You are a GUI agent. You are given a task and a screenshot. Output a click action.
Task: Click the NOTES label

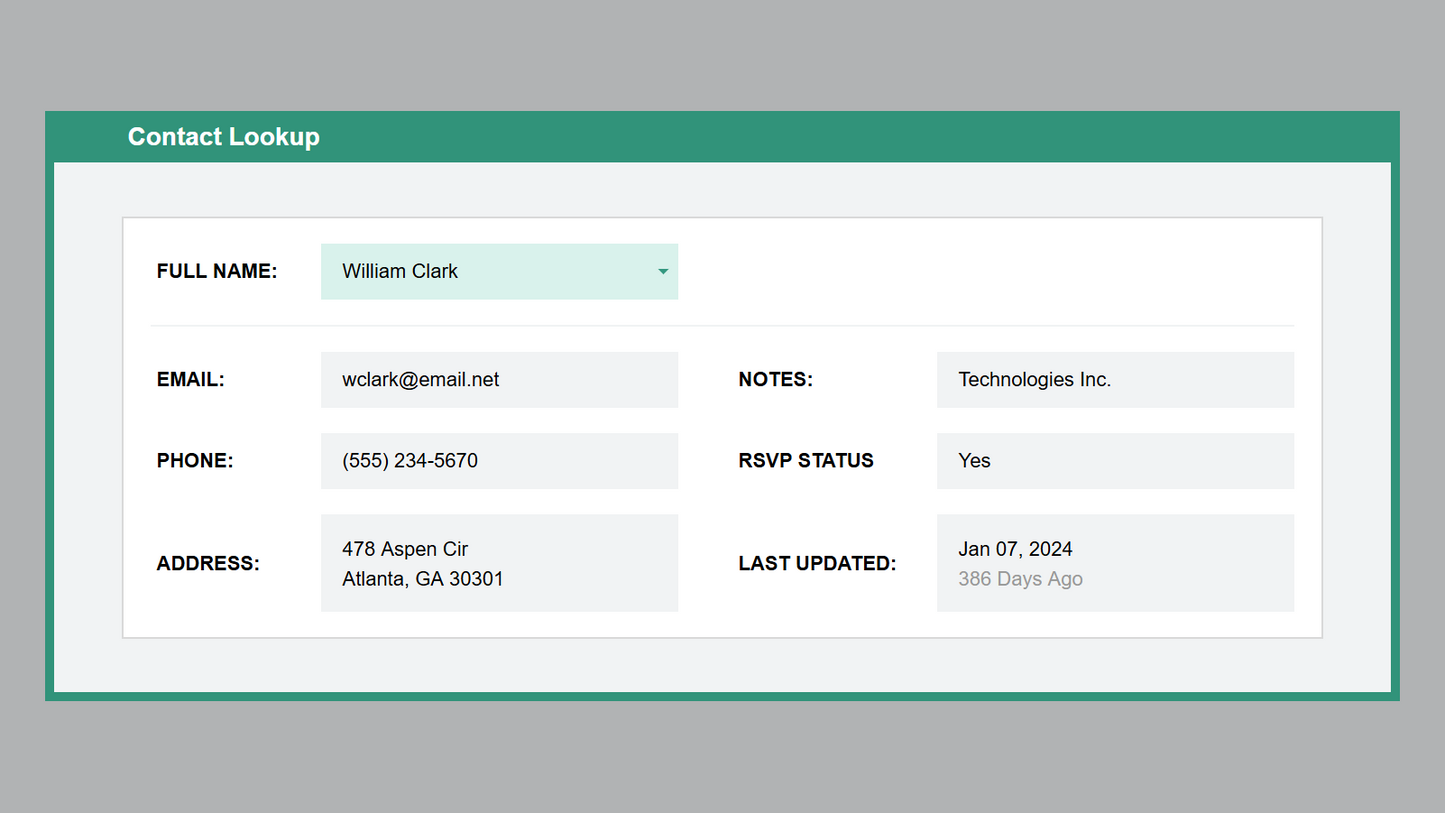tap(775, 380)
